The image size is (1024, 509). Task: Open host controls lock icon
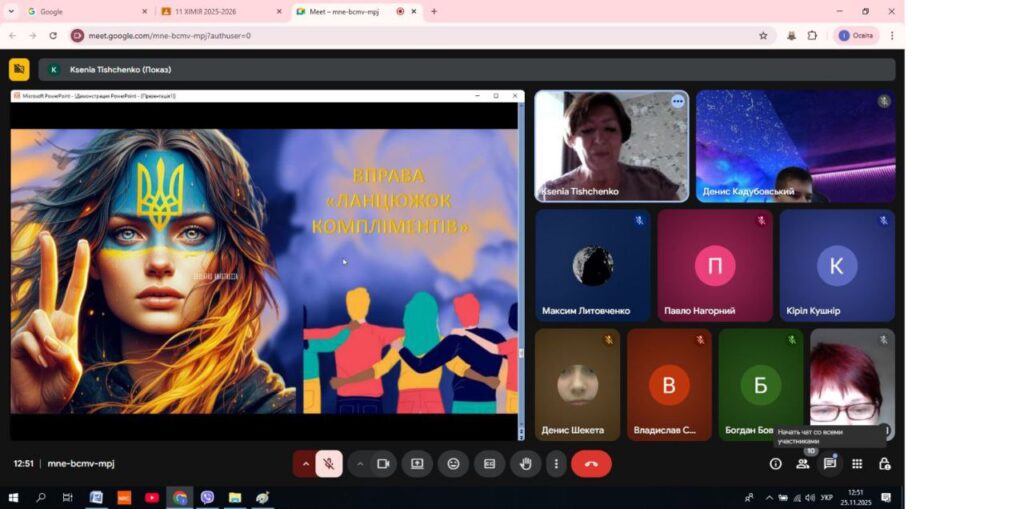[x=884, y=464]
